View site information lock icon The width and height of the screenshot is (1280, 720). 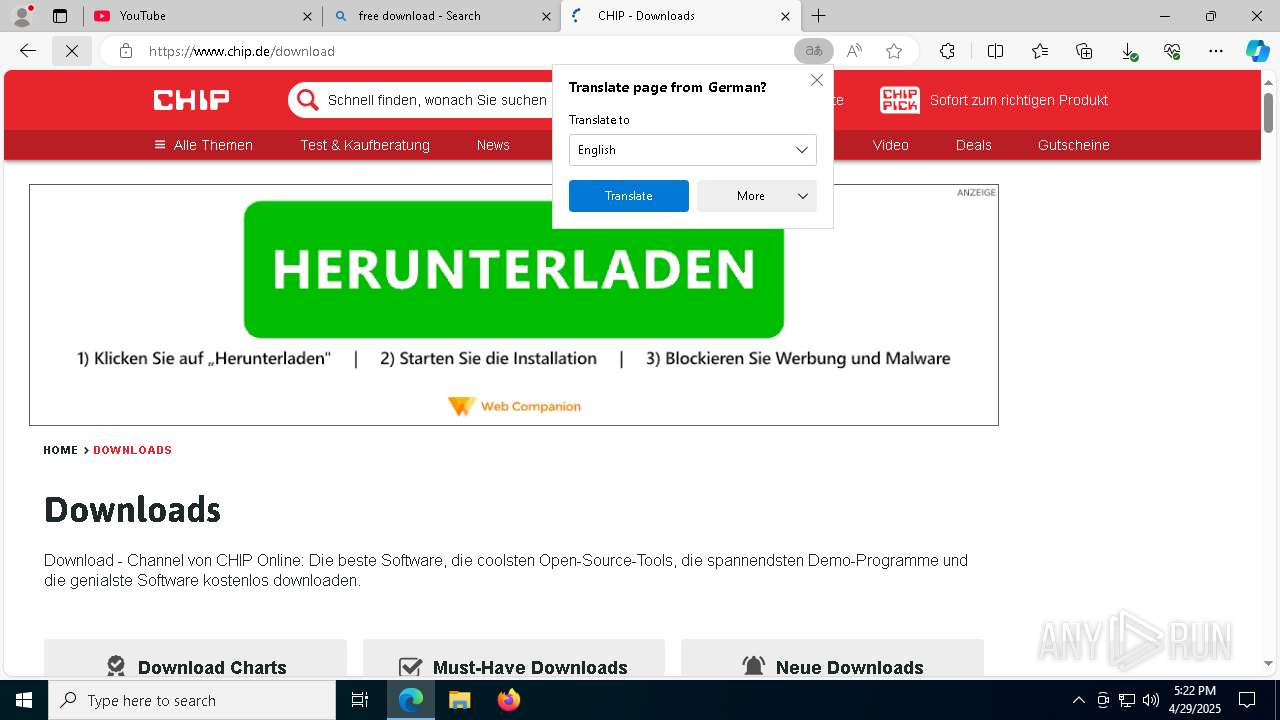(x=125, y=51)
